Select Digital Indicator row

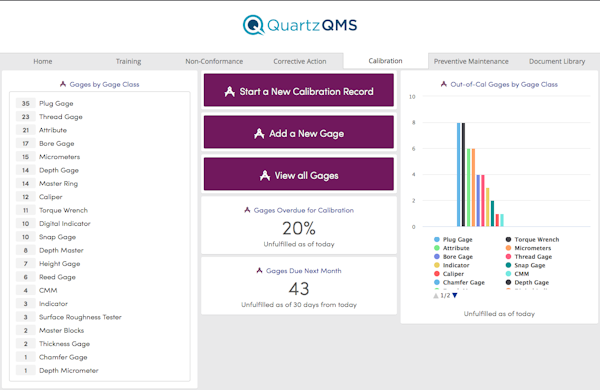[x=99, y=224]
